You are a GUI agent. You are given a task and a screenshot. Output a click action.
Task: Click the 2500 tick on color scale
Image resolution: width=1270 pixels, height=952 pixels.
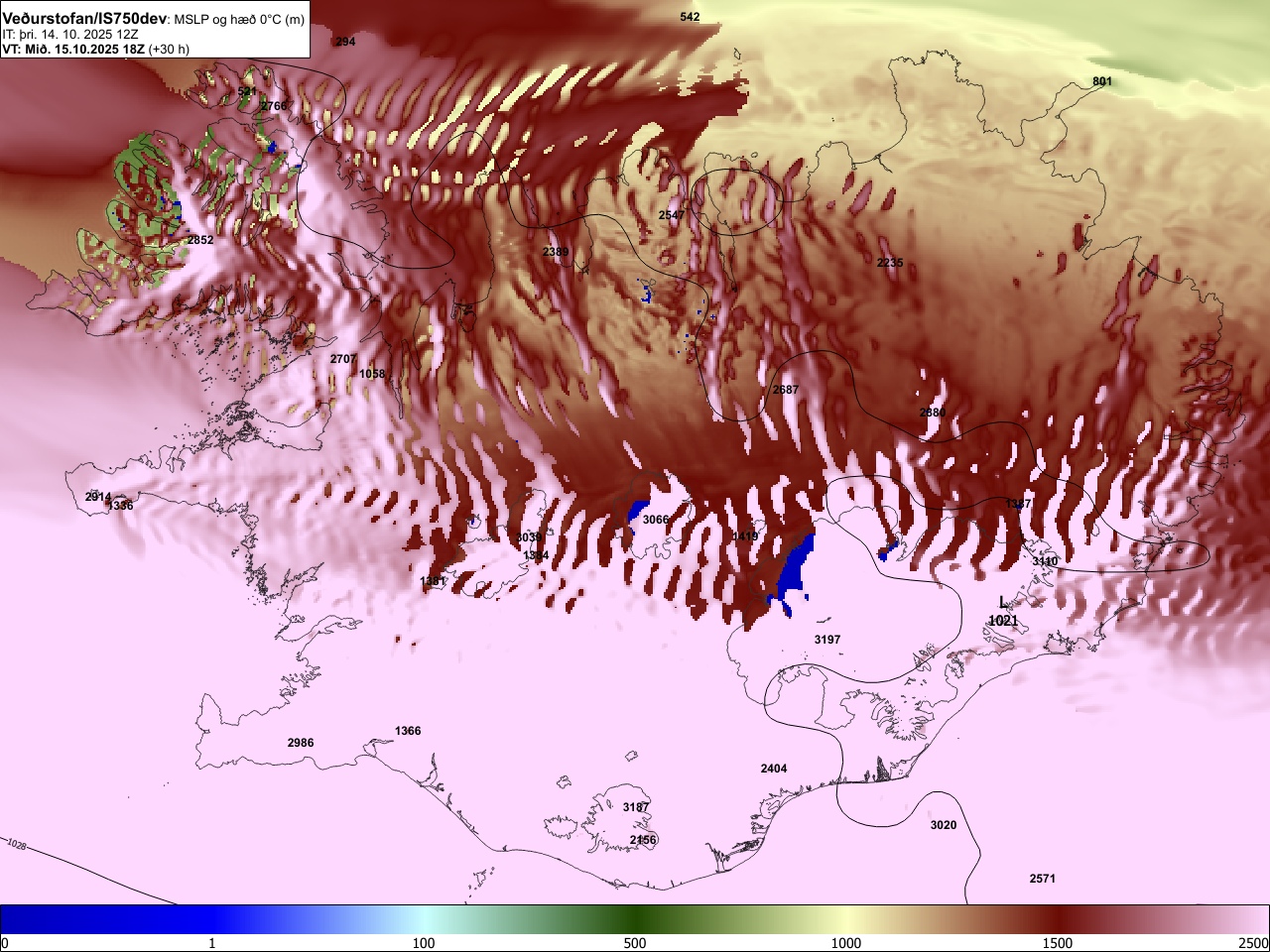(x=1254, y=942)
